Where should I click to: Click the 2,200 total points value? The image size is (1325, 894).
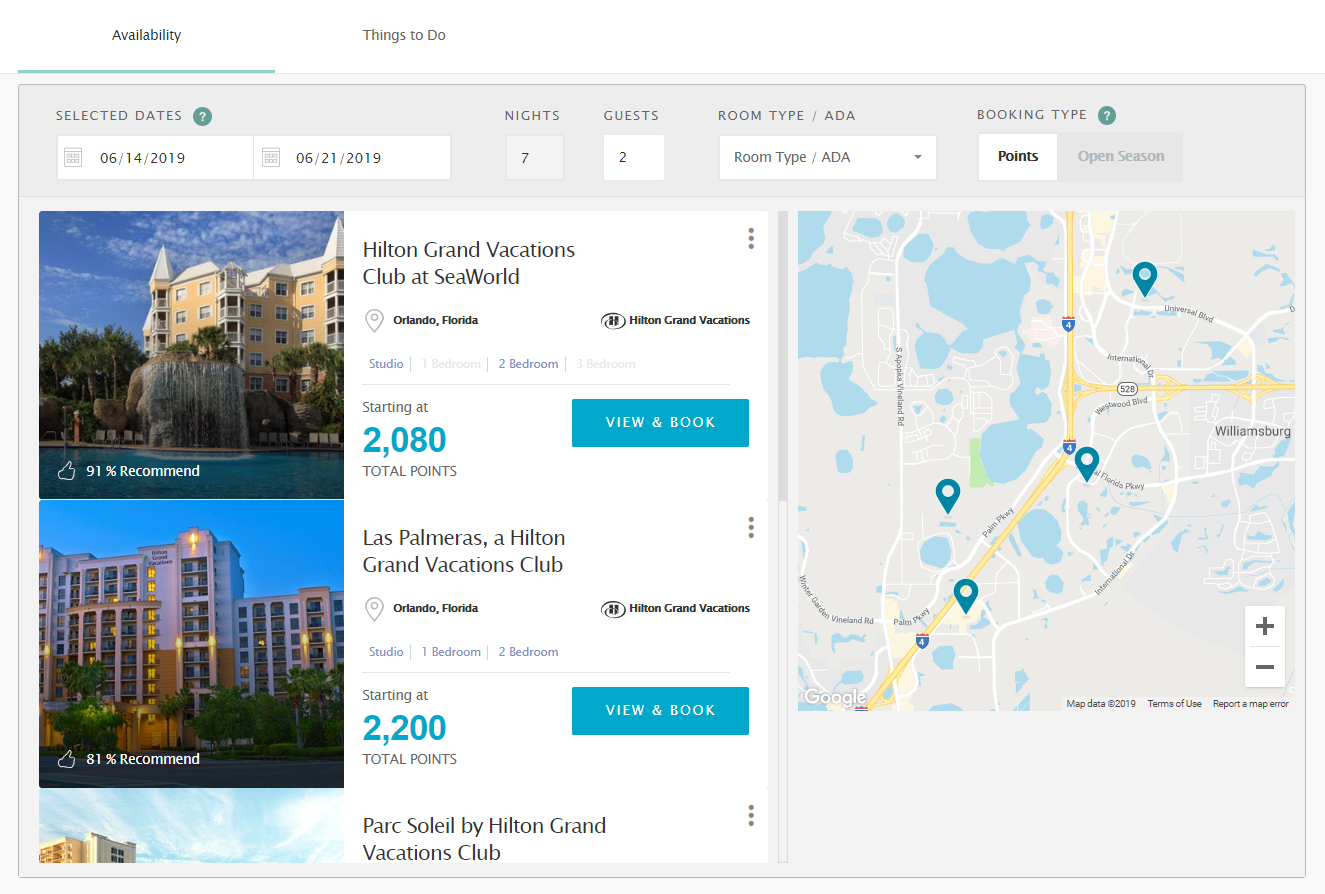(x=404, y=728)
